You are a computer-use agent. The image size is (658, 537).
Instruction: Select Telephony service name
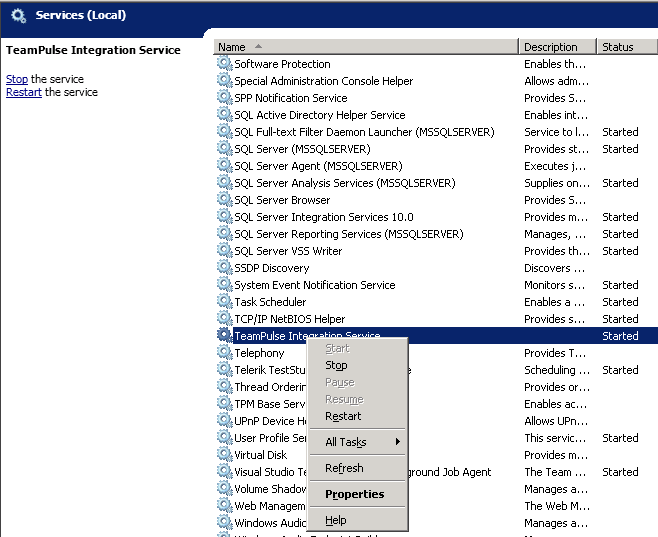coord(259,353)
